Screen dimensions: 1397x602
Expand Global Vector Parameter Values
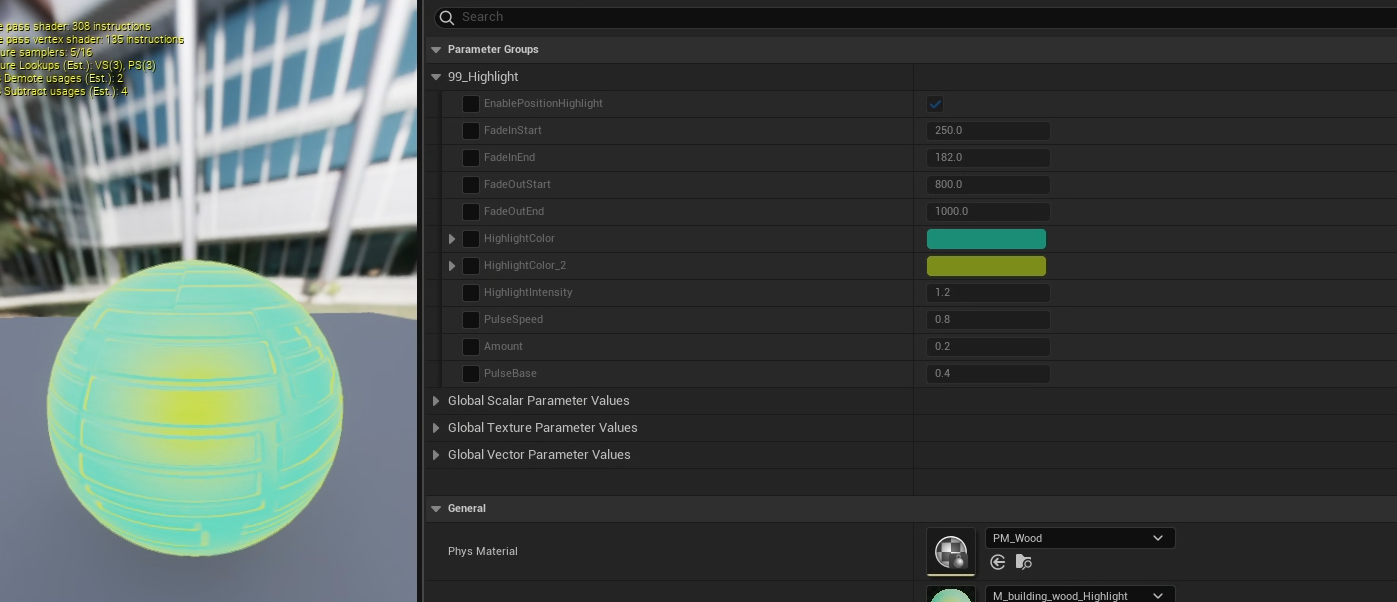pos(436,455)
